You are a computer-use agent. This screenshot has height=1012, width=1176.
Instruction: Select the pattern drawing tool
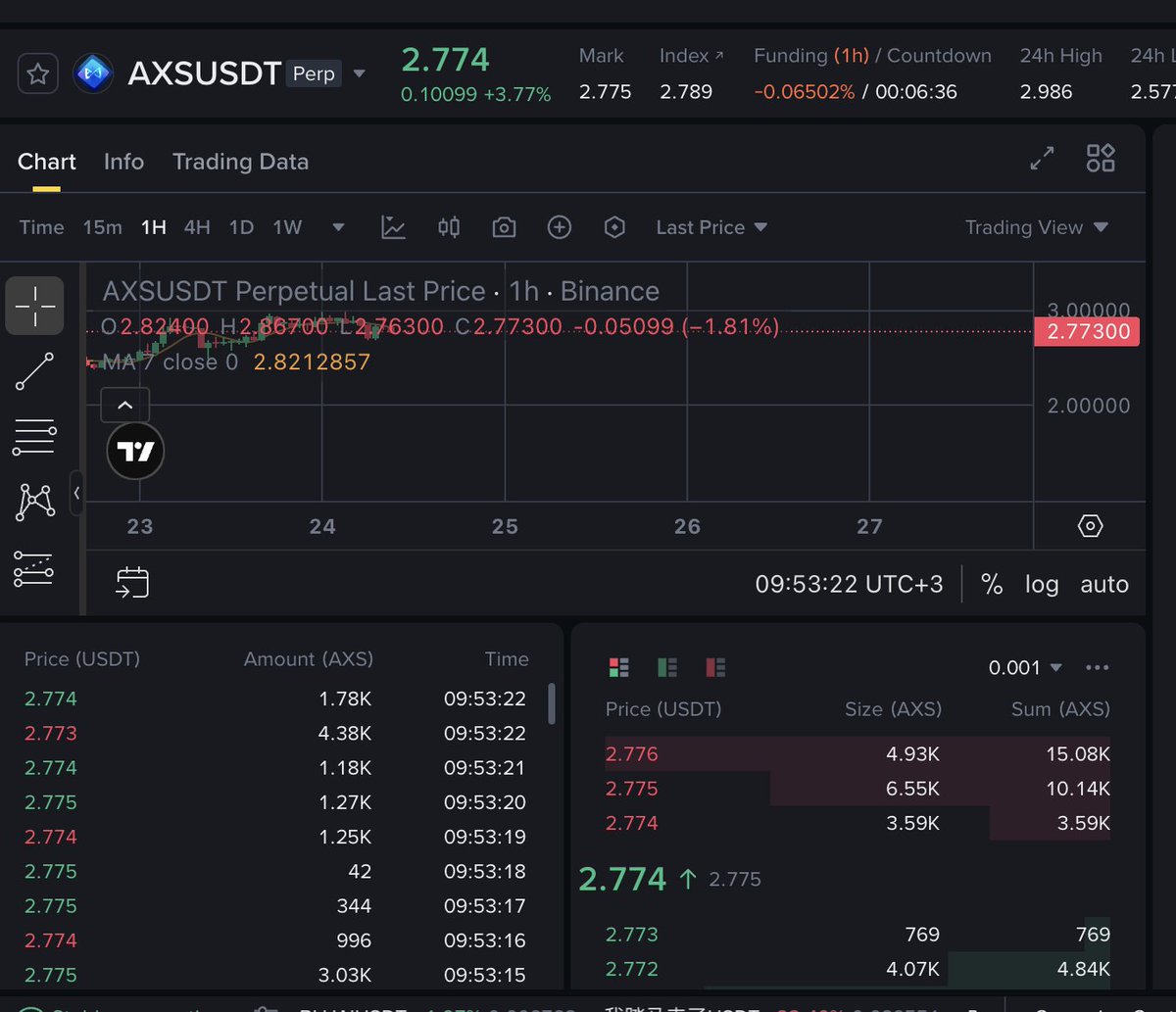[x=35, y=502]
